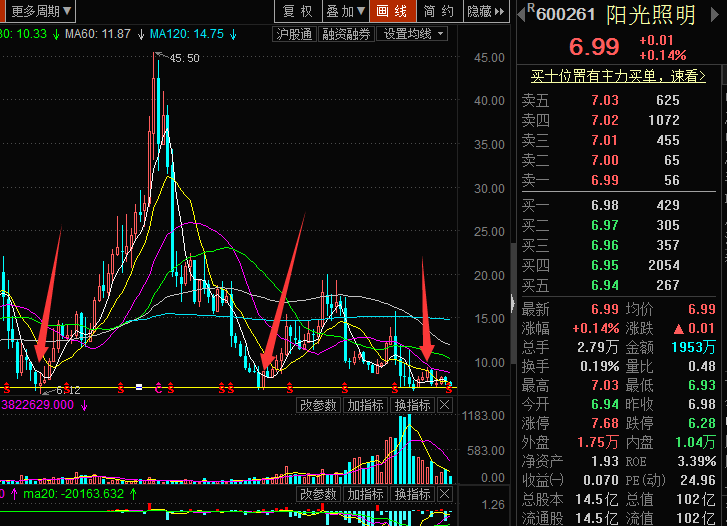Click 隐藏 to hide side panel
This screenshot has width=727, height=526.
pyautogui.click(x=486, y=11)
